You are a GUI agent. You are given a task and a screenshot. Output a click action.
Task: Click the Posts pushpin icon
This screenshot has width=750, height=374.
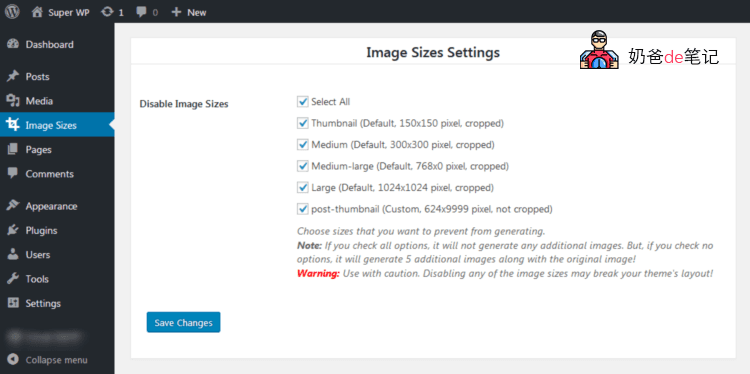coord(13,77)
